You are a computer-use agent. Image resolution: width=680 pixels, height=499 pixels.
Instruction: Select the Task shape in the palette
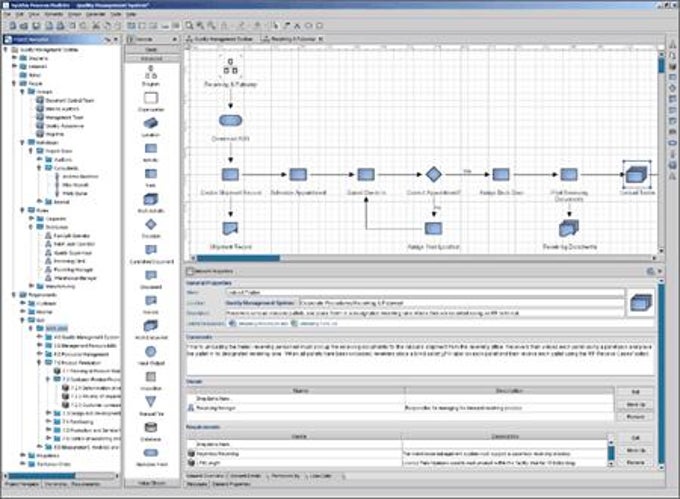[150, 174]
